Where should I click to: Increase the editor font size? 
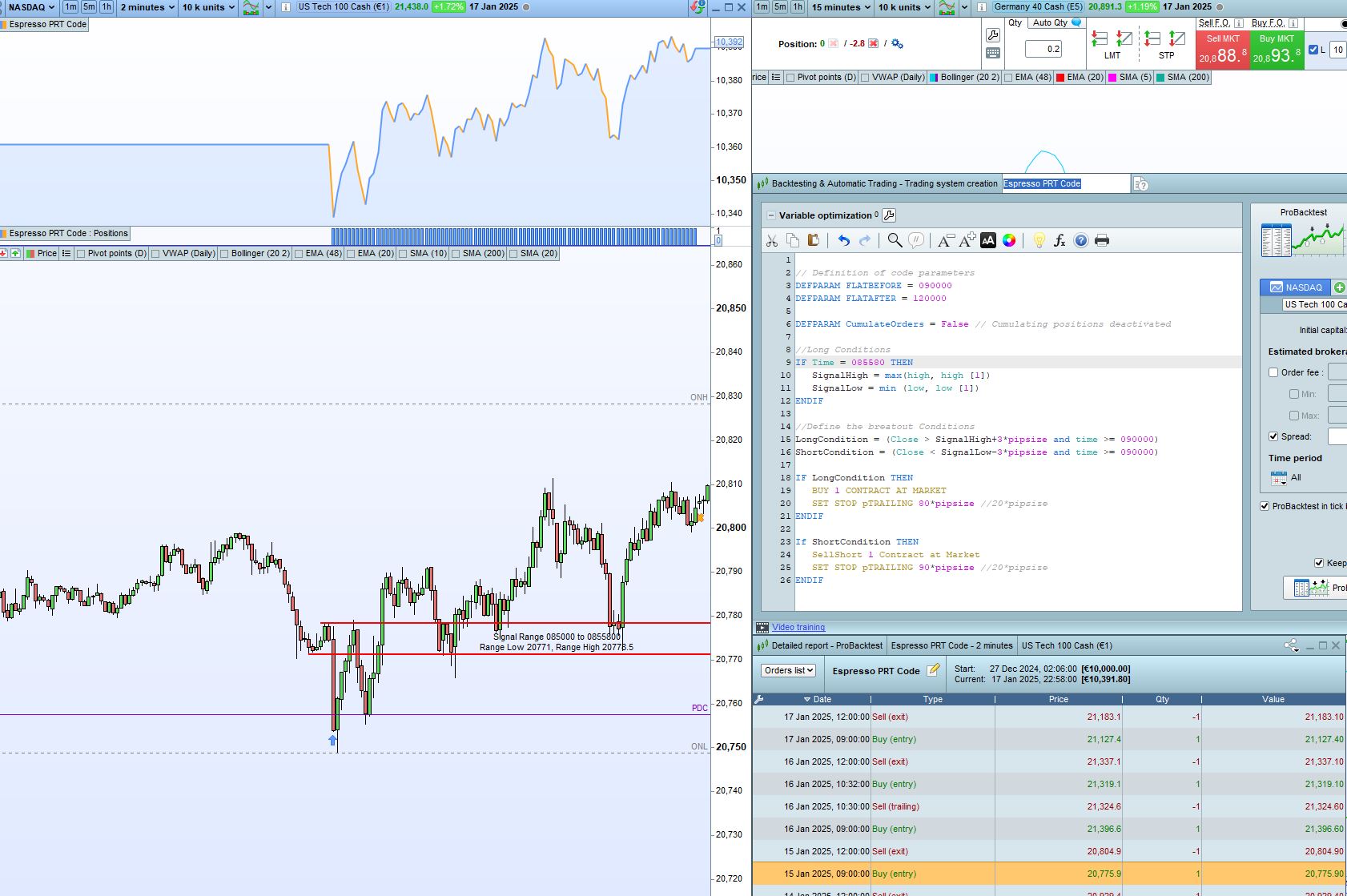point(967,241)
